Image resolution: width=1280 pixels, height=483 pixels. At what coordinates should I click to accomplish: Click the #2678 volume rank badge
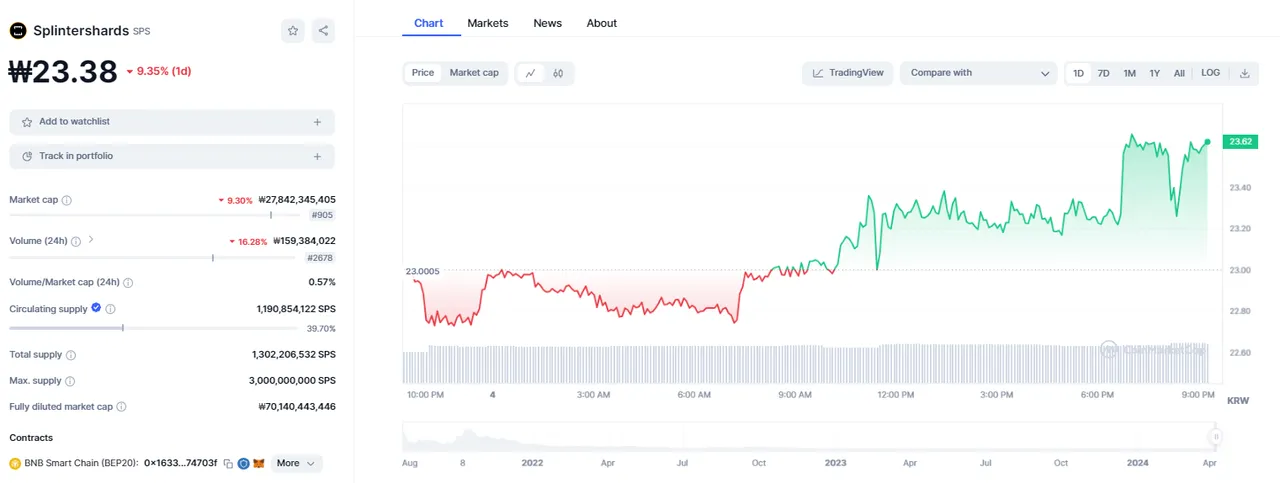pyautogui.click(x=320, y=258)
